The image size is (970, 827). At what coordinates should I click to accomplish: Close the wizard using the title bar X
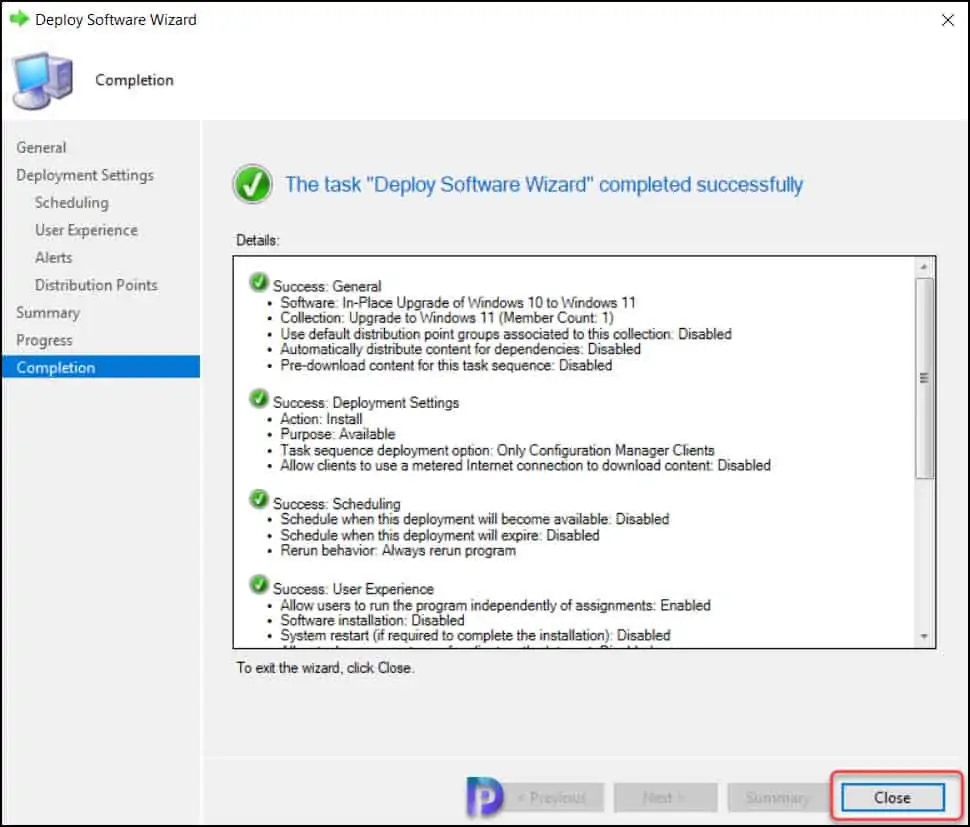coord(947,20)
